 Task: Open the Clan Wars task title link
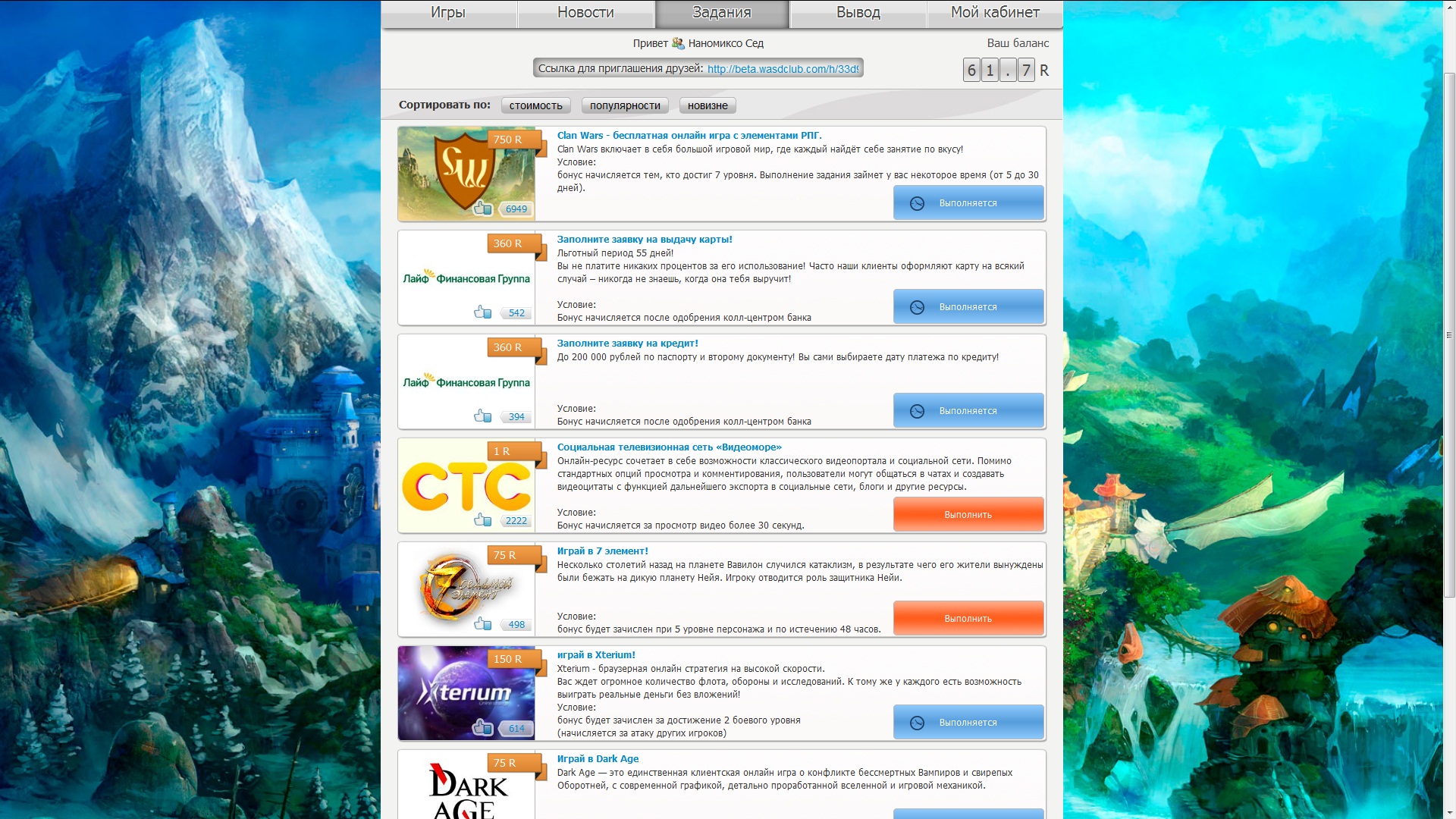pos(689,136)
